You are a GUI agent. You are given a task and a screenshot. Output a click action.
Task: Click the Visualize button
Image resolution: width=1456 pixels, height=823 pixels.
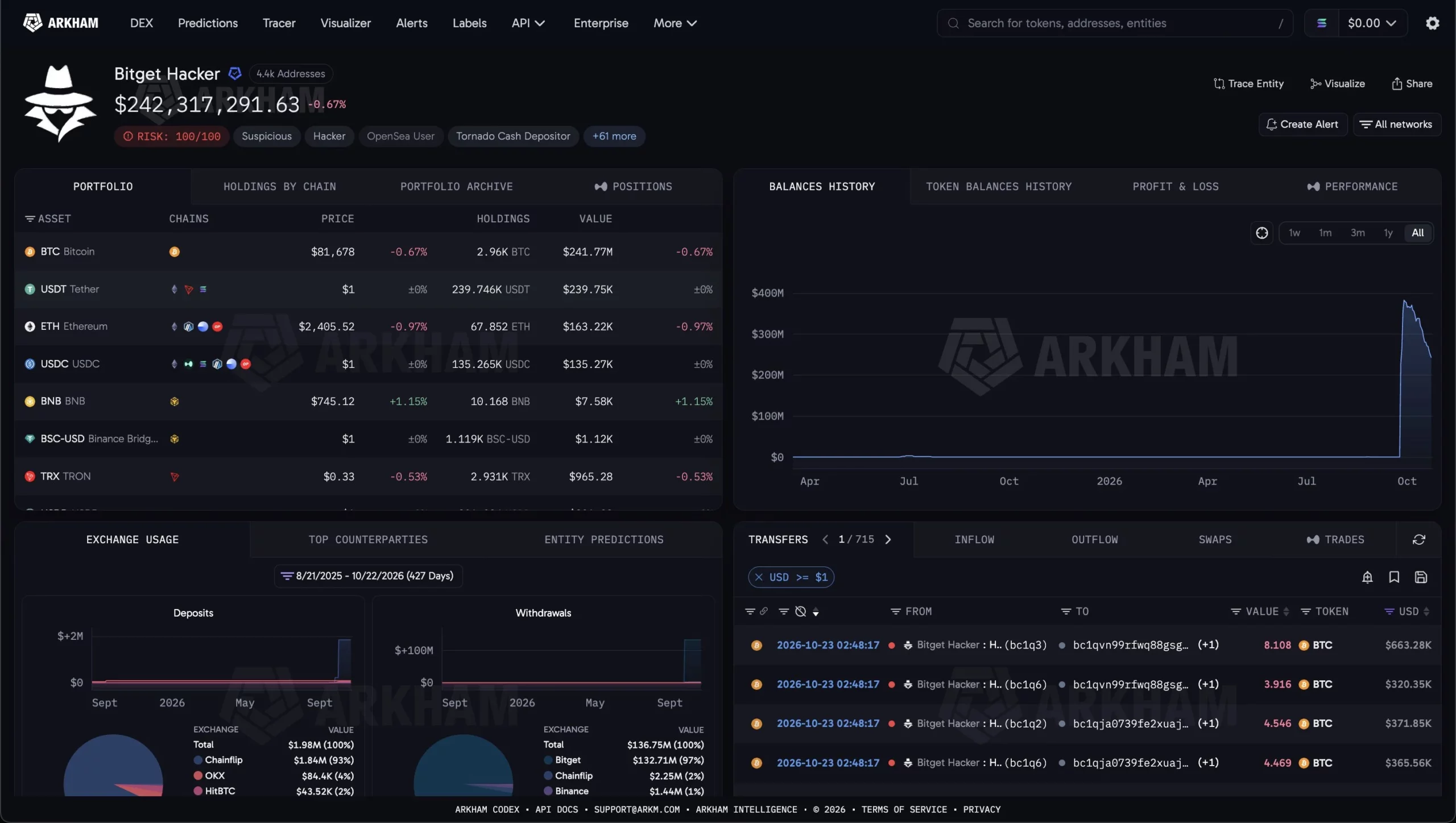tap(1337, 84)
